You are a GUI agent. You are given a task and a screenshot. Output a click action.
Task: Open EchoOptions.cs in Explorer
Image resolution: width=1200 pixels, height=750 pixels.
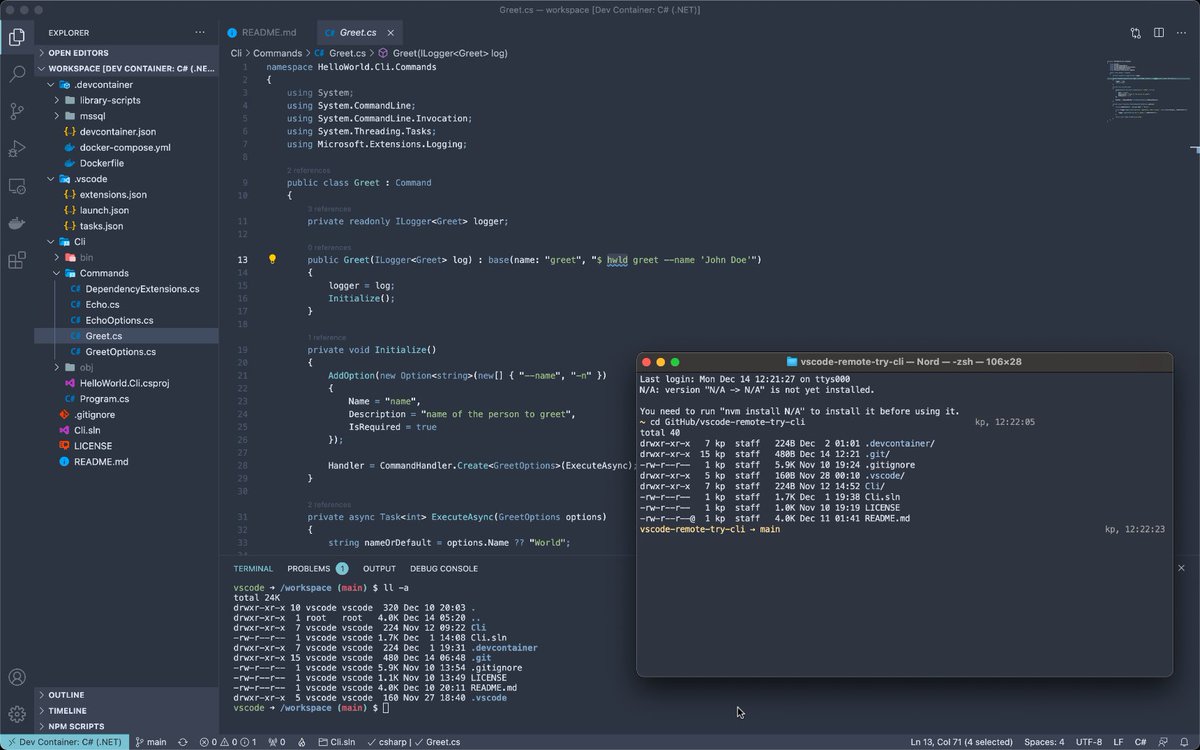(x=126, y=320)
